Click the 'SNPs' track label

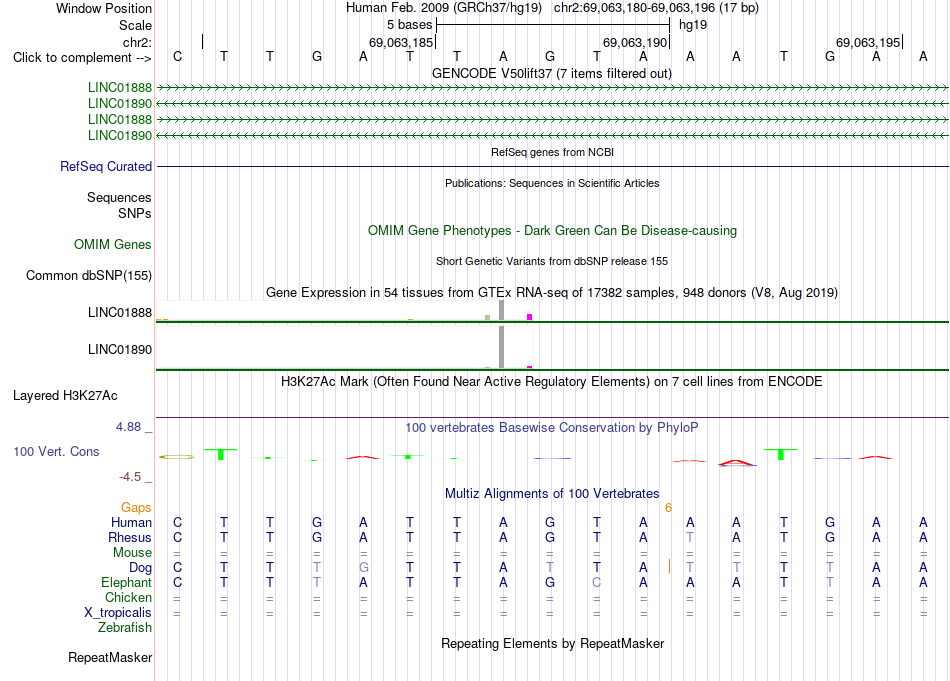click(x=135, y=213)
